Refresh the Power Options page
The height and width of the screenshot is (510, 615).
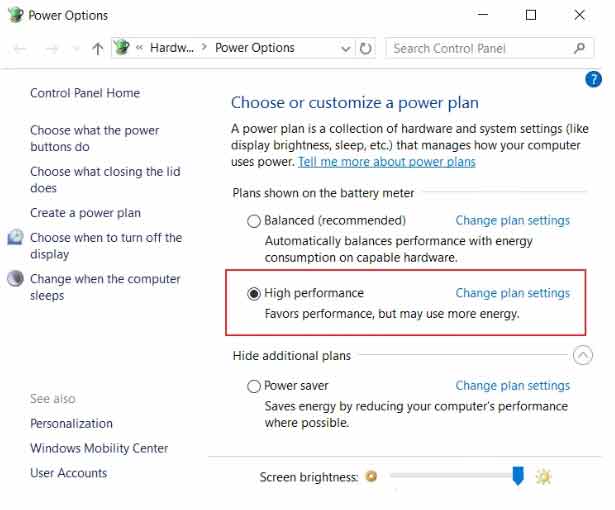coord(366,48)
